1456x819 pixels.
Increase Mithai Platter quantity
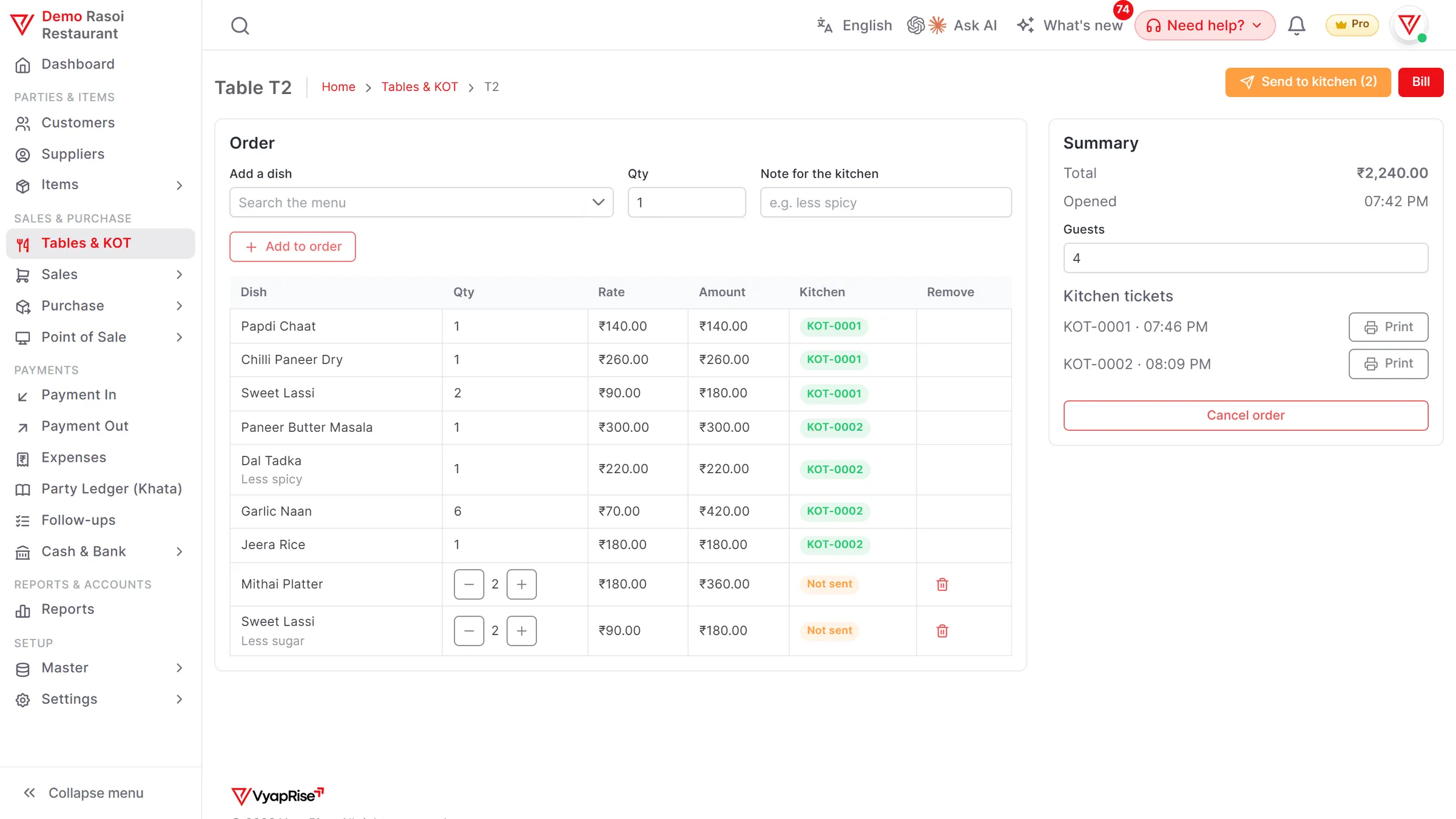tap(522, 584)
